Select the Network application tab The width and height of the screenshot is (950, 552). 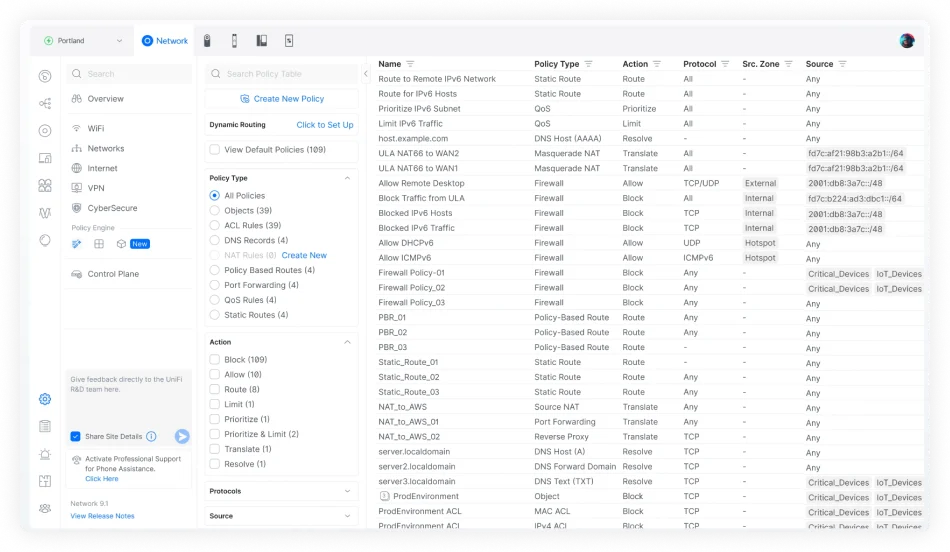pyautogui.click(x=165, y=41)
